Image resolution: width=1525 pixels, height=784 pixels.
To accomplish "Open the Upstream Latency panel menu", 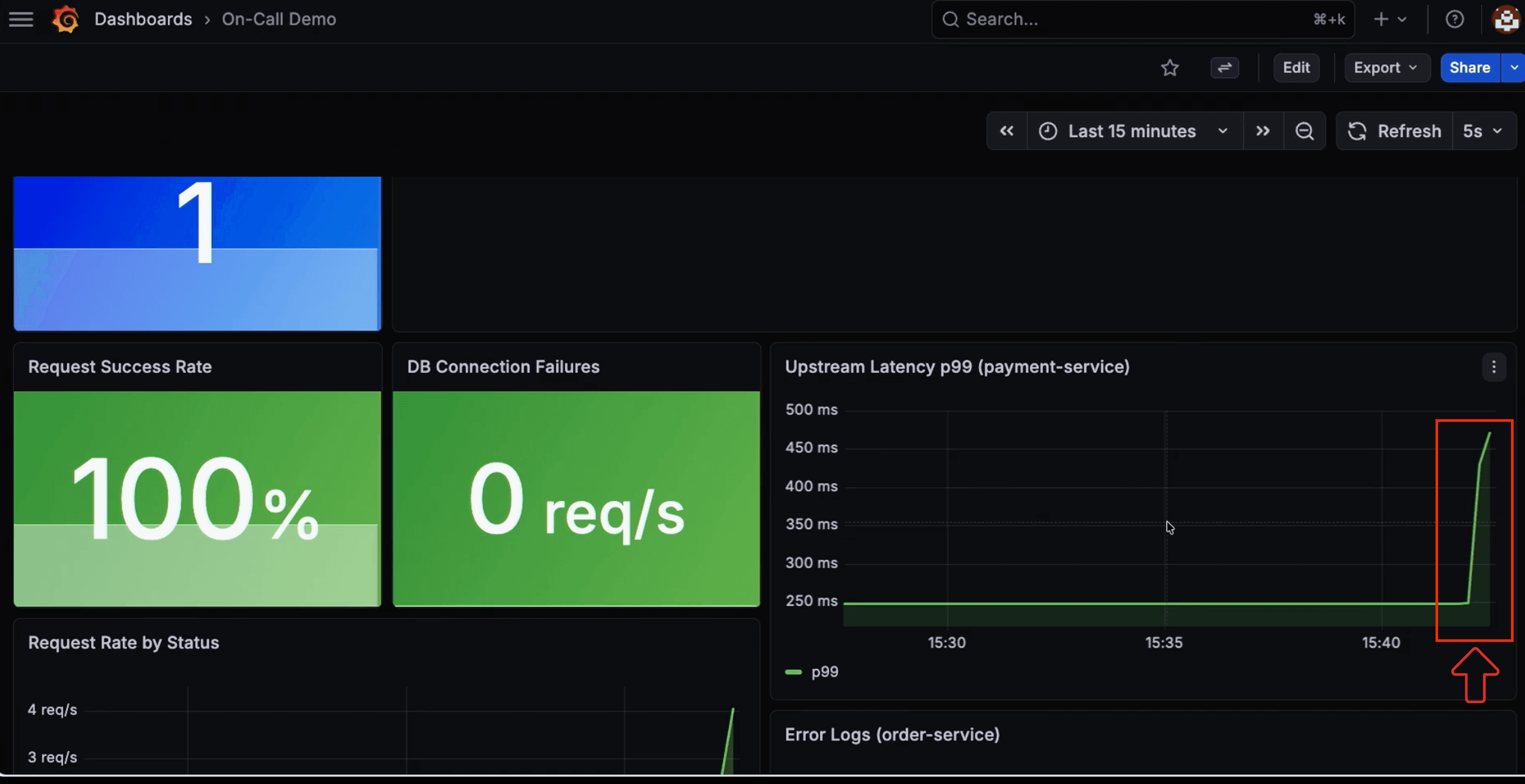I will (x=1493, y=367).
